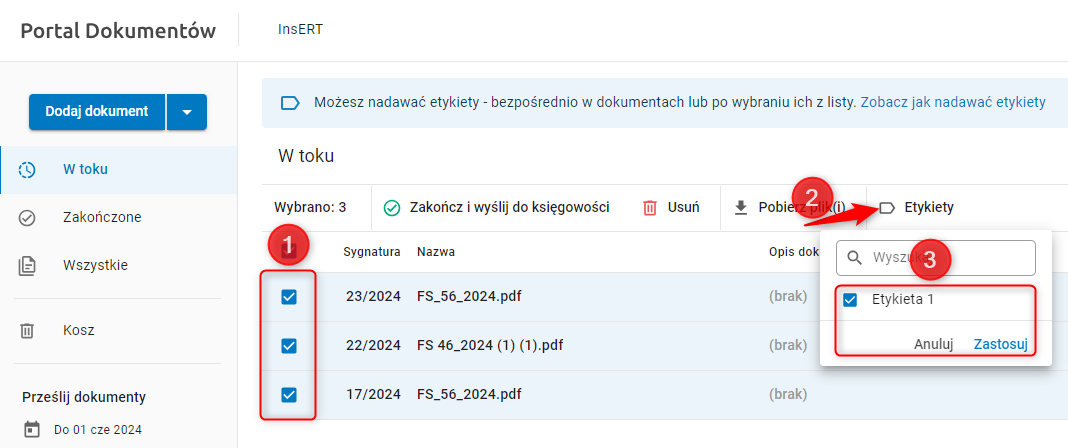Image resolution: width=1068 pixels, height=448 pixels.
Task: Toggle the Etykieta 1 checkbox
Action: click(851, 299)
